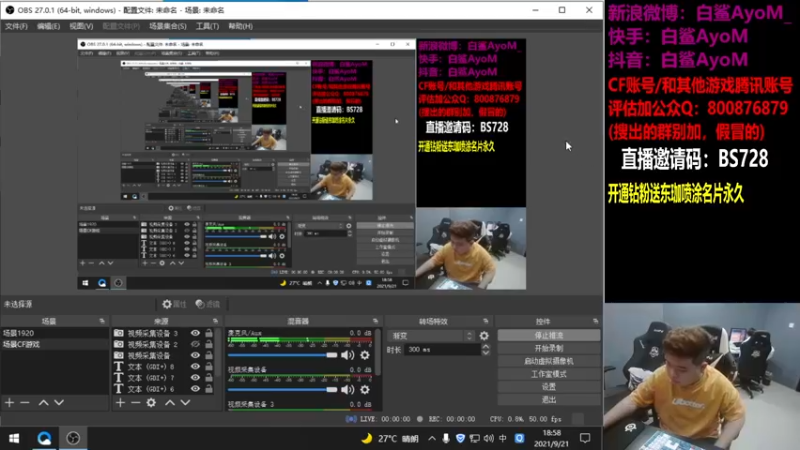800x450 pixels.
Task: Undock the 混音器 panel via header icon
Action: (376, 321)
